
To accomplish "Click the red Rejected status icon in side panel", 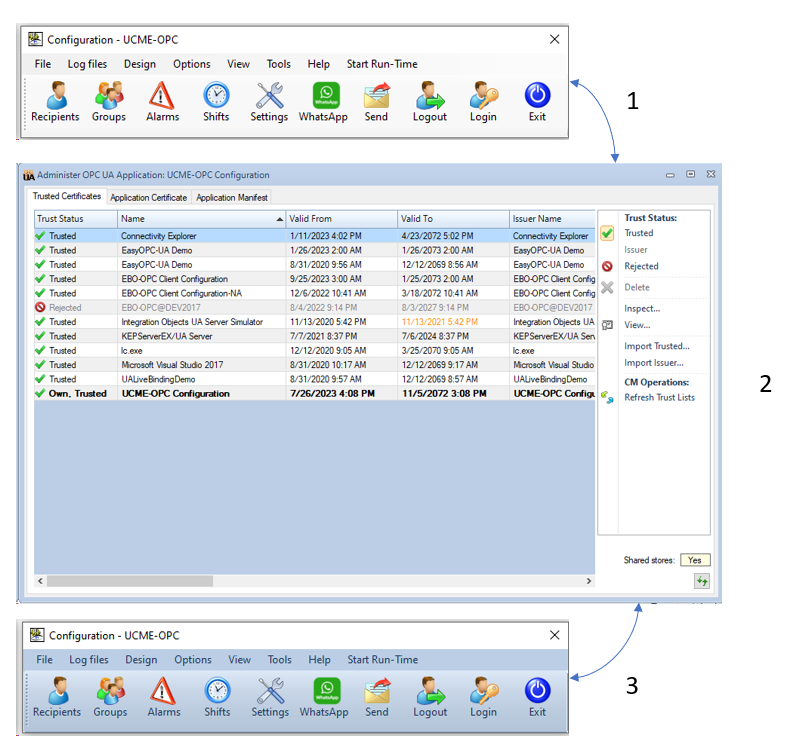I will coord(607,266).
